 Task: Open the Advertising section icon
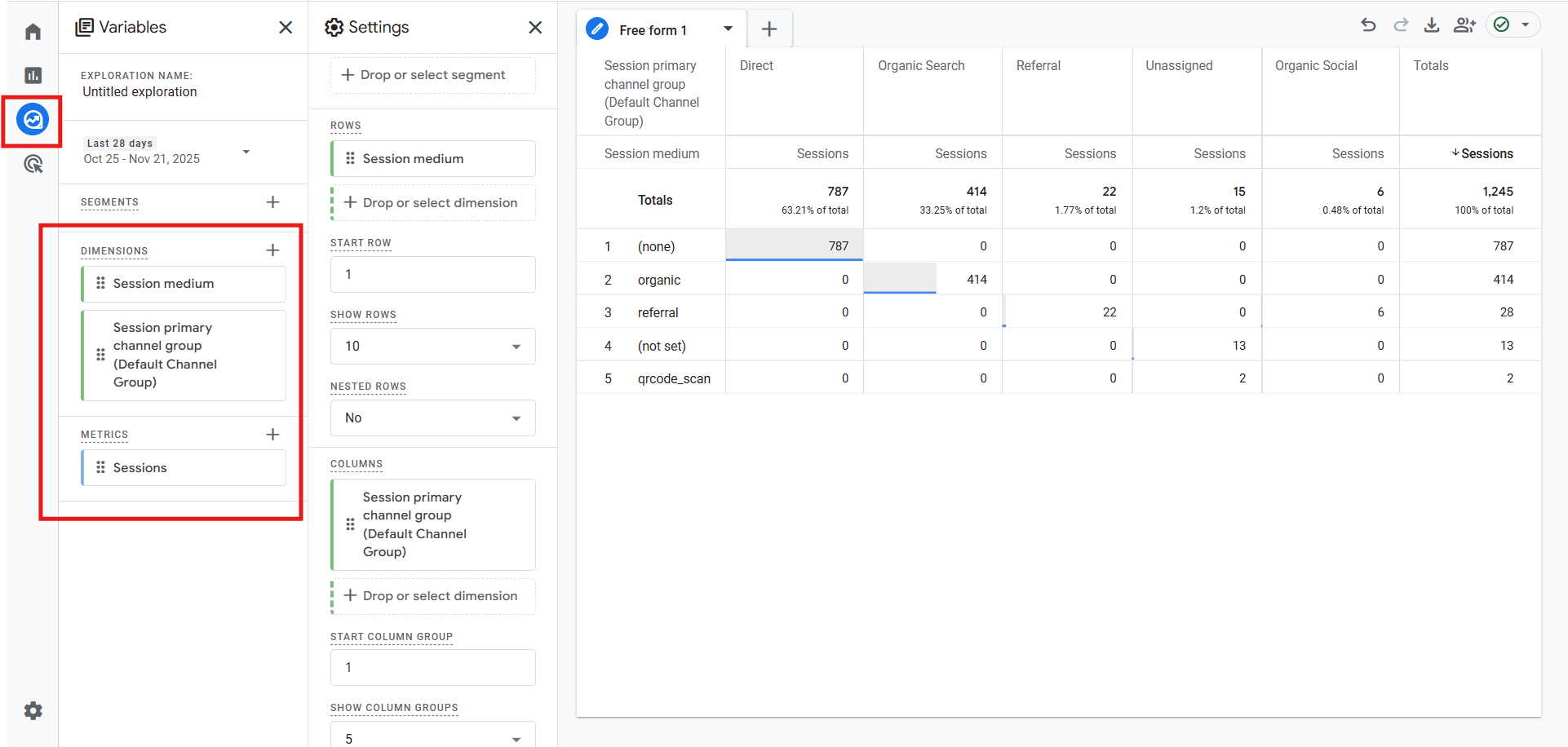(33, 164)
